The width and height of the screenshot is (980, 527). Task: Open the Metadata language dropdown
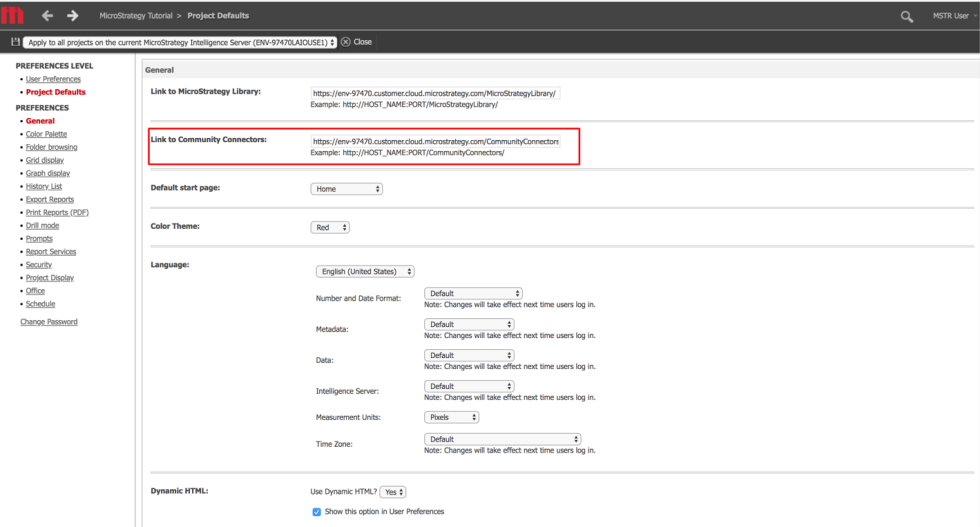(469, 324)
